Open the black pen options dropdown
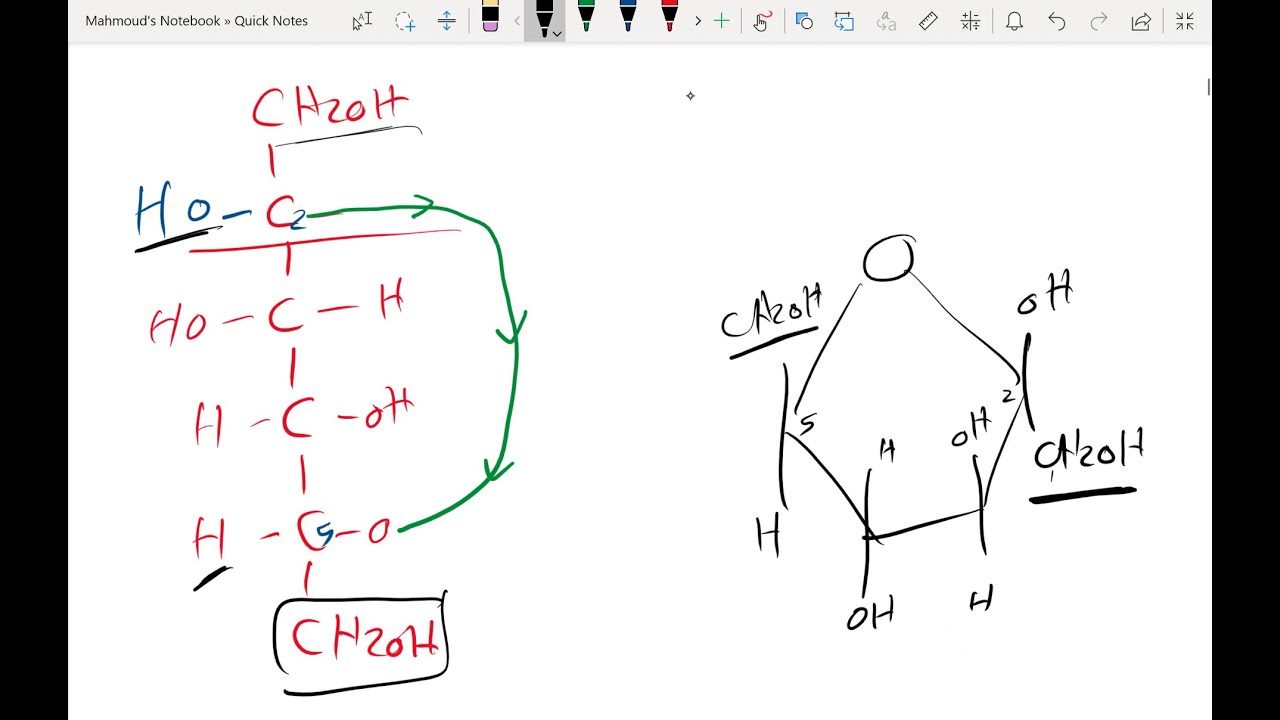1280x720 pixels. [x=557, y=34]
